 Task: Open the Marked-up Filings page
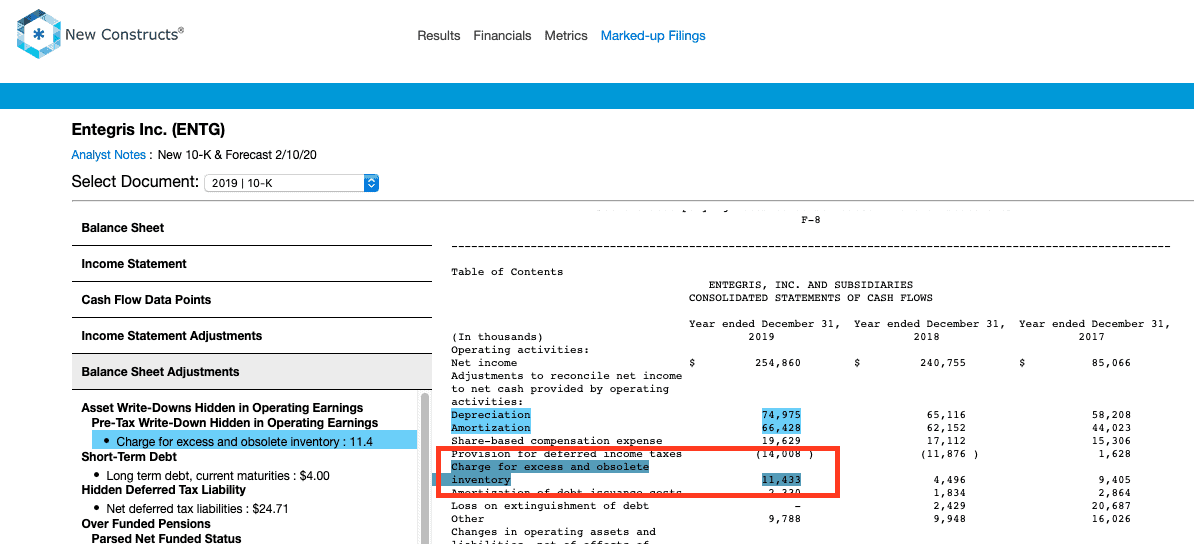653,36
